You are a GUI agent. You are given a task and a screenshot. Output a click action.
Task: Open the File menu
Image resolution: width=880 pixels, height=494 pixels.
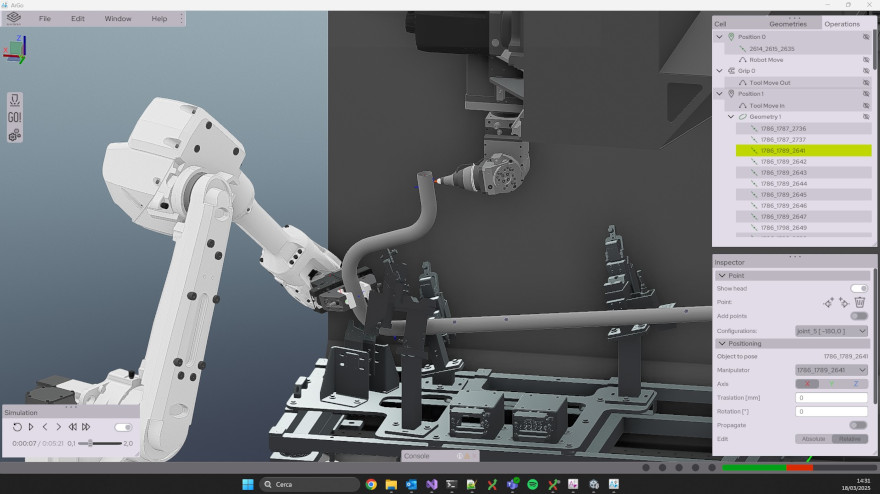pyautogui.click(x=45, y=19)
